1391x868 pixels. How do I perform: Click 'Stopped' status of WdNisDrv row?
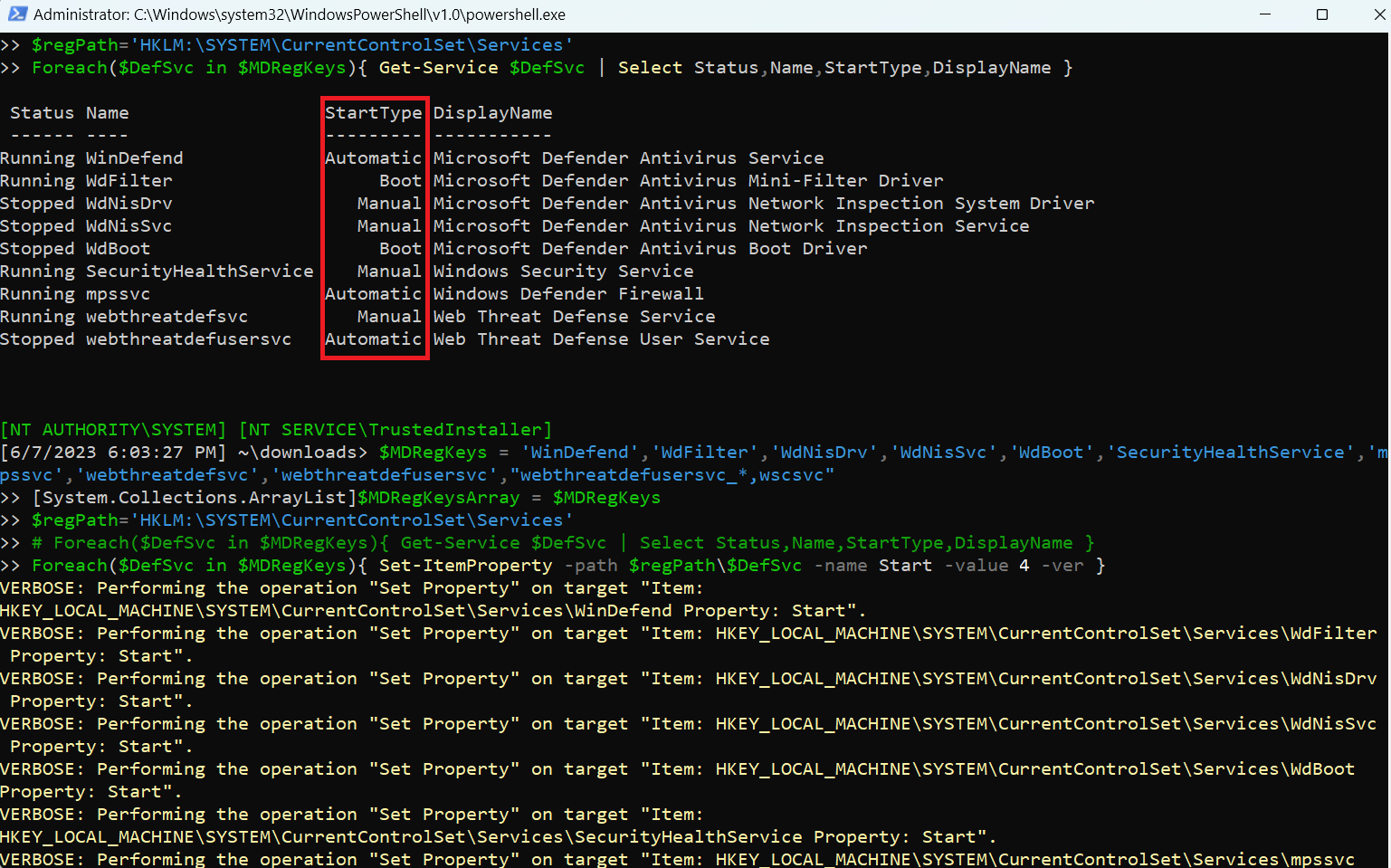click(x=38, y=204)
